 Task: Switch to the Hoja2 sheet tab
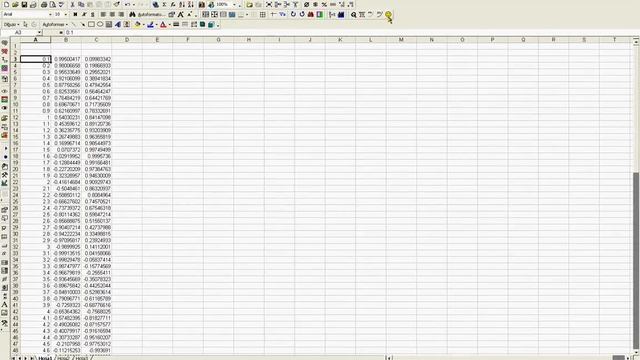[x=63, y=358]
